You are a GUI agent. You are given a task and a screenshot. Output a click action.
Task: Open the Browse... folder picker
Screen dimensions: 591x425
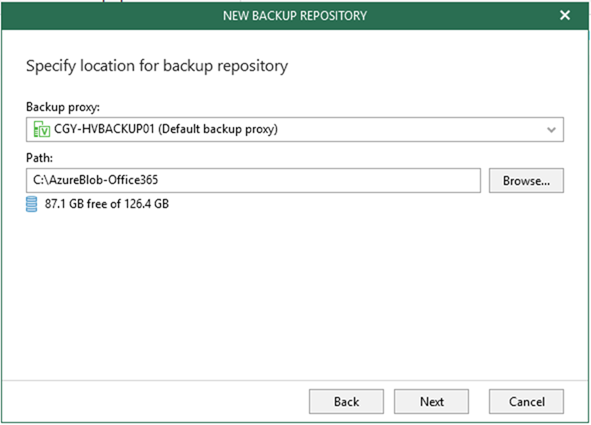click(x=526, y=180)
